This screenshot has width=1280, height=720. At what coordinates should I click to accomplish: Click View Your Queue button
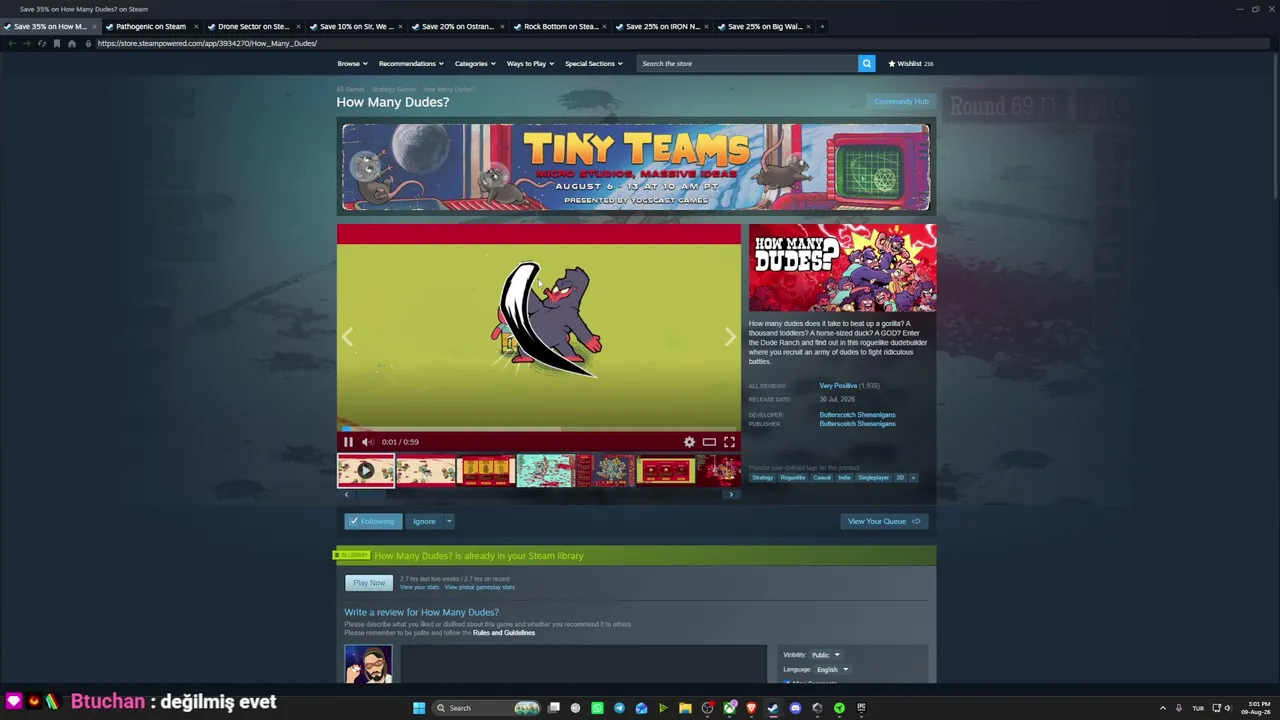coord(884,521)
